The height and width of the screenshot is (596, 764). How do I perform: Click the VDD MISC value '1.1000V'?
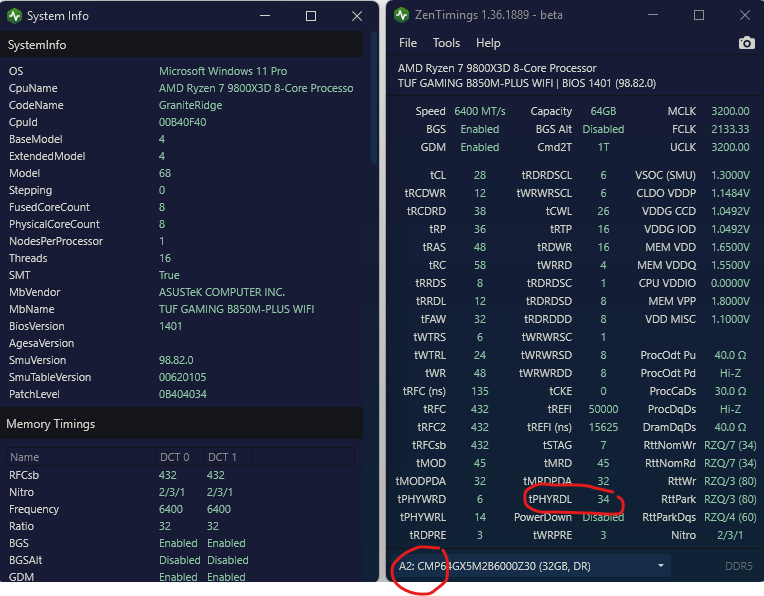pyautogui.click(x=730, y=319)
